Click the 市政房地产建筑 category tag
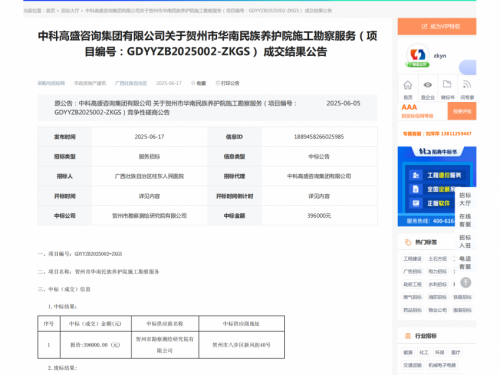500x375 pixels. coord(90,83)
